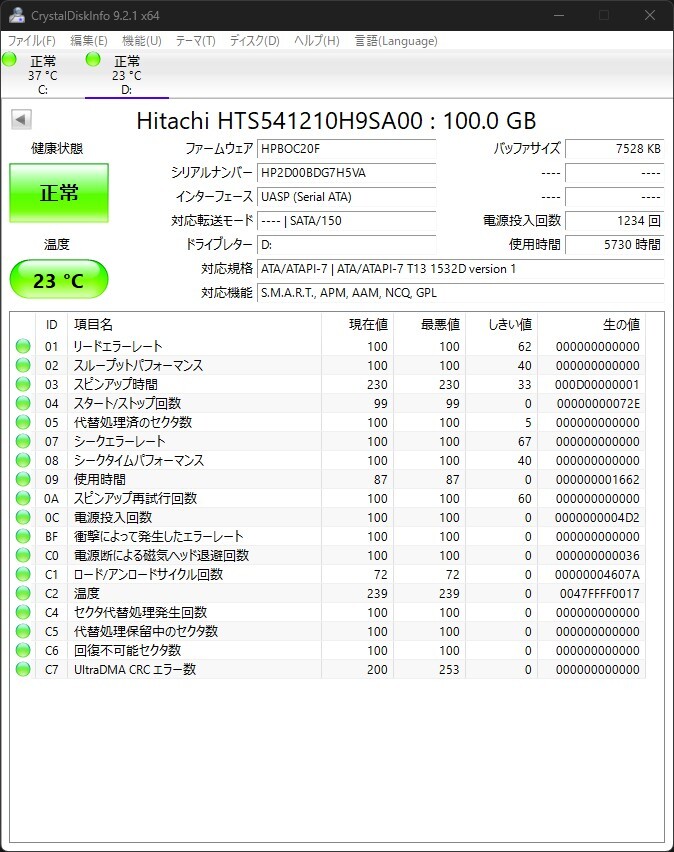Click status dot for ID C5 row
This screenshot has height=852, width=674.
point(23,631)
